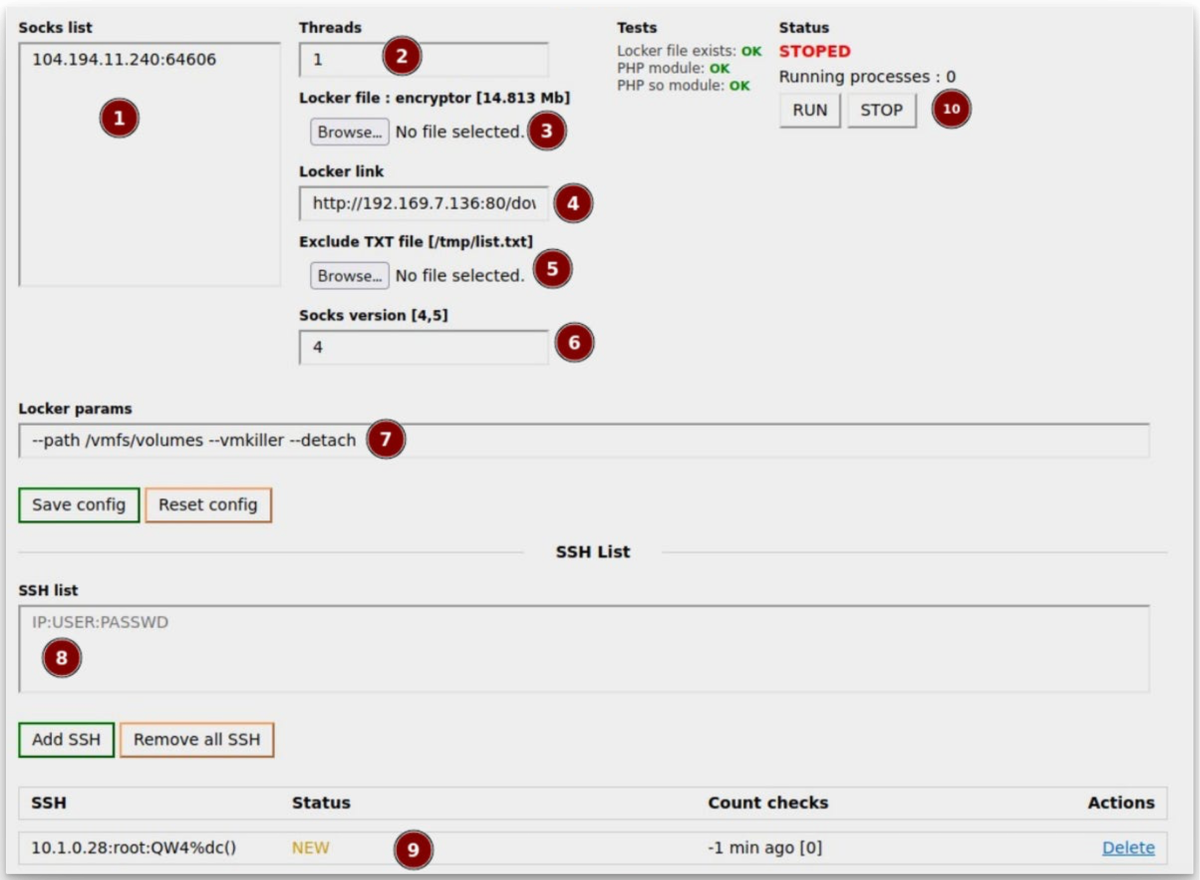Click the Socks version field
The image size is (1200, 880).
pyautogui.click(x=420, y=346)
